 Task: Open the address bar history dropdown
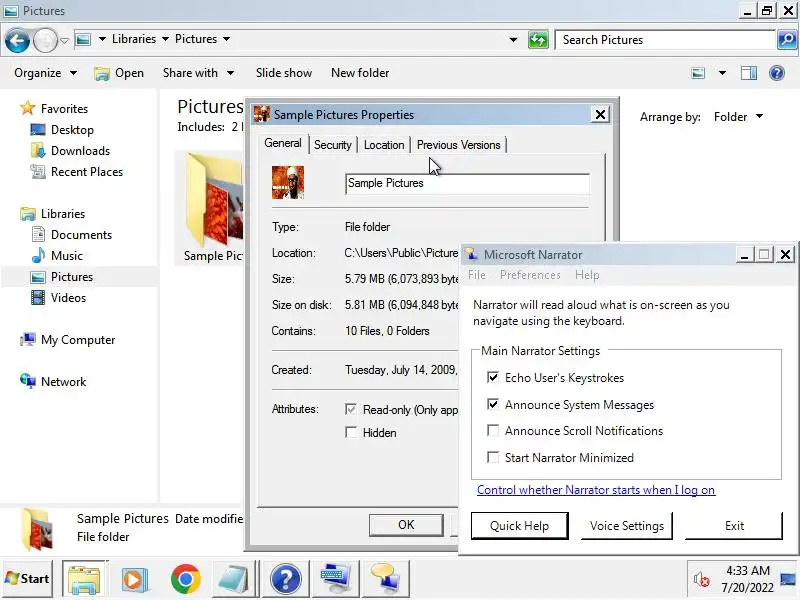tap(513, 40)
